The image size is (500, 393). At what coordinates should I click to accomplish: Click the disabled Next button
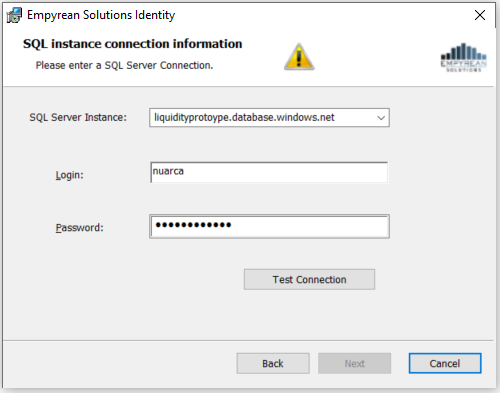pyautogui.click(x=354, y=363)
